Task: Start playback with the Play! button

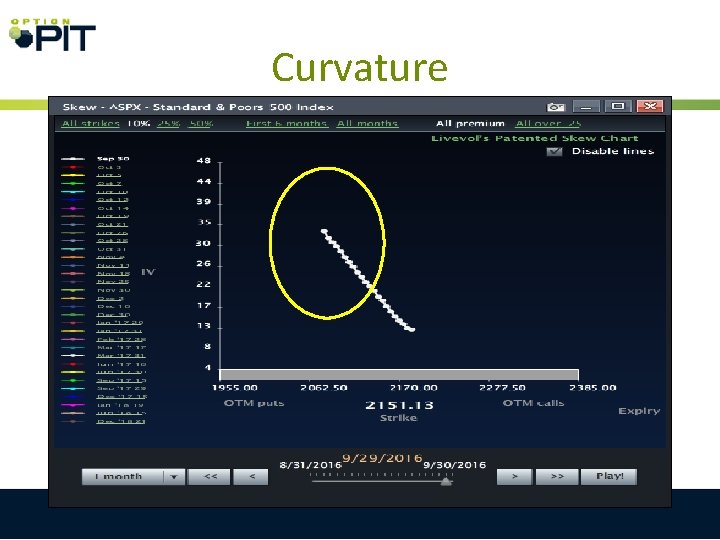Action: pyautogui.click(x=609, y=477)
